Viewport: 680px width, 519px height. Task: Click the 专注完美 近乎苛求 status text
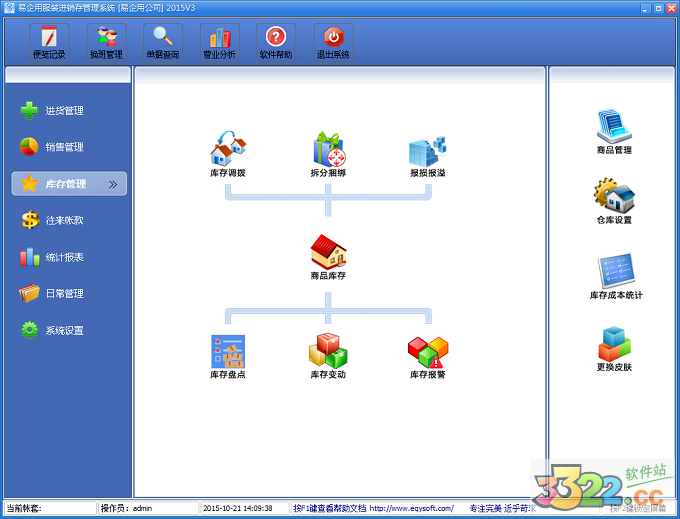[x=502, y=508]
